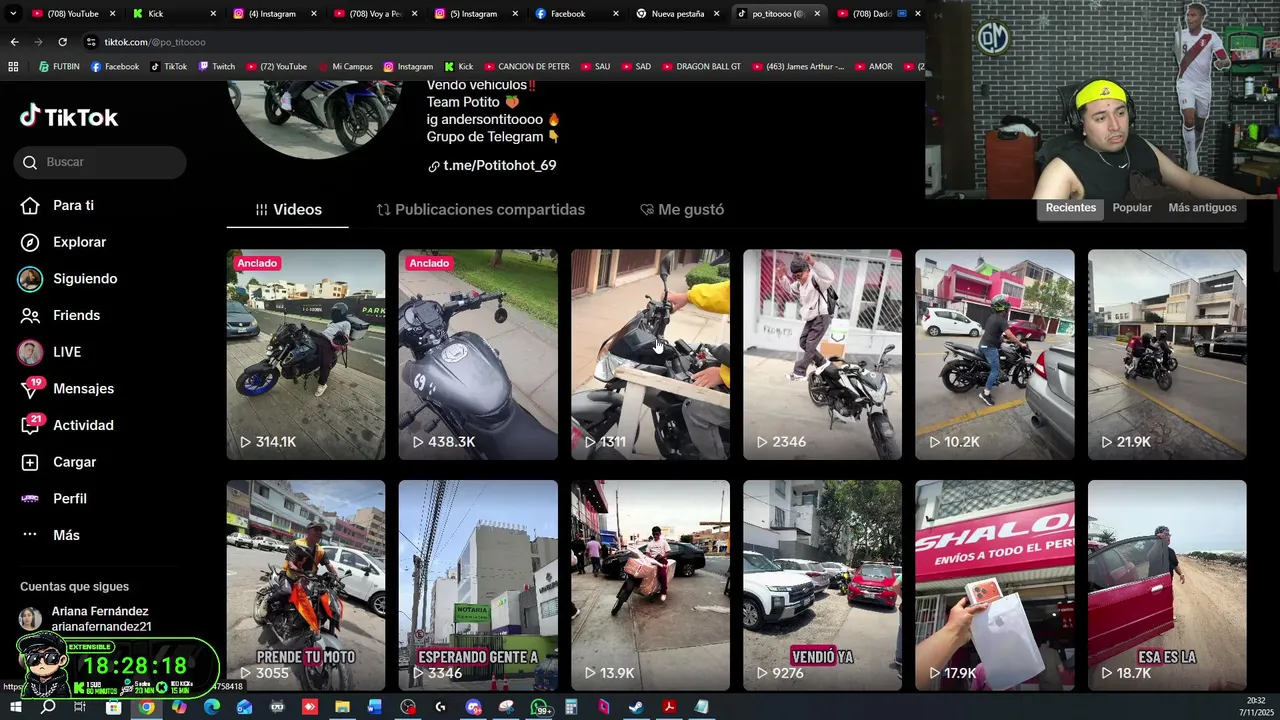Open the CANCION DE PETER bookmark
This screenshot has height=720, width=1280.
pos(526,67)
